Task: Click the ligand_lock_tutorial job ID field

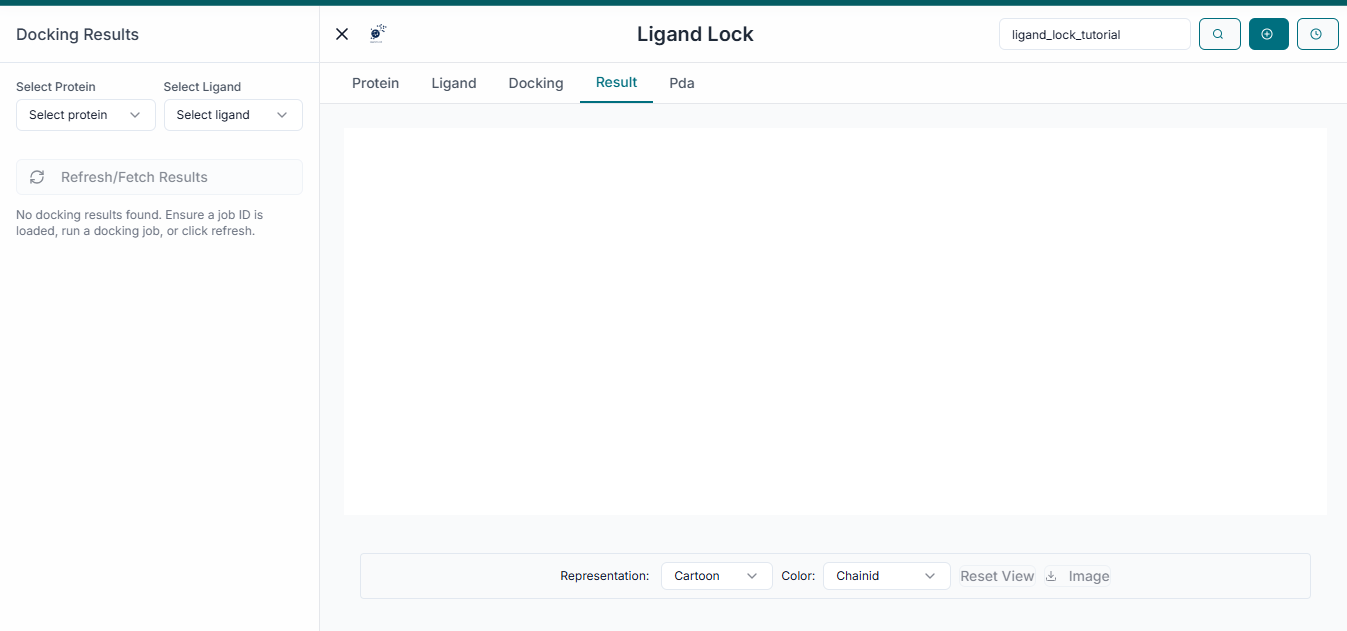Action: [1094, 34]
